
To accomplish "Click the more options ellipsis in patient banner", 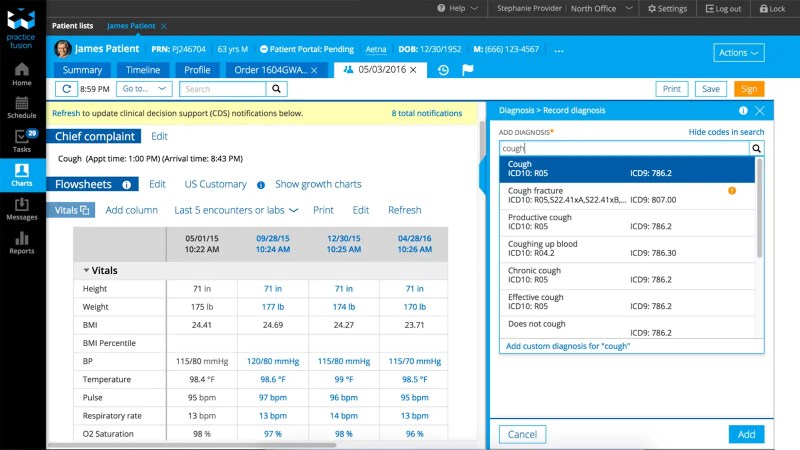I will pos(559,51).
